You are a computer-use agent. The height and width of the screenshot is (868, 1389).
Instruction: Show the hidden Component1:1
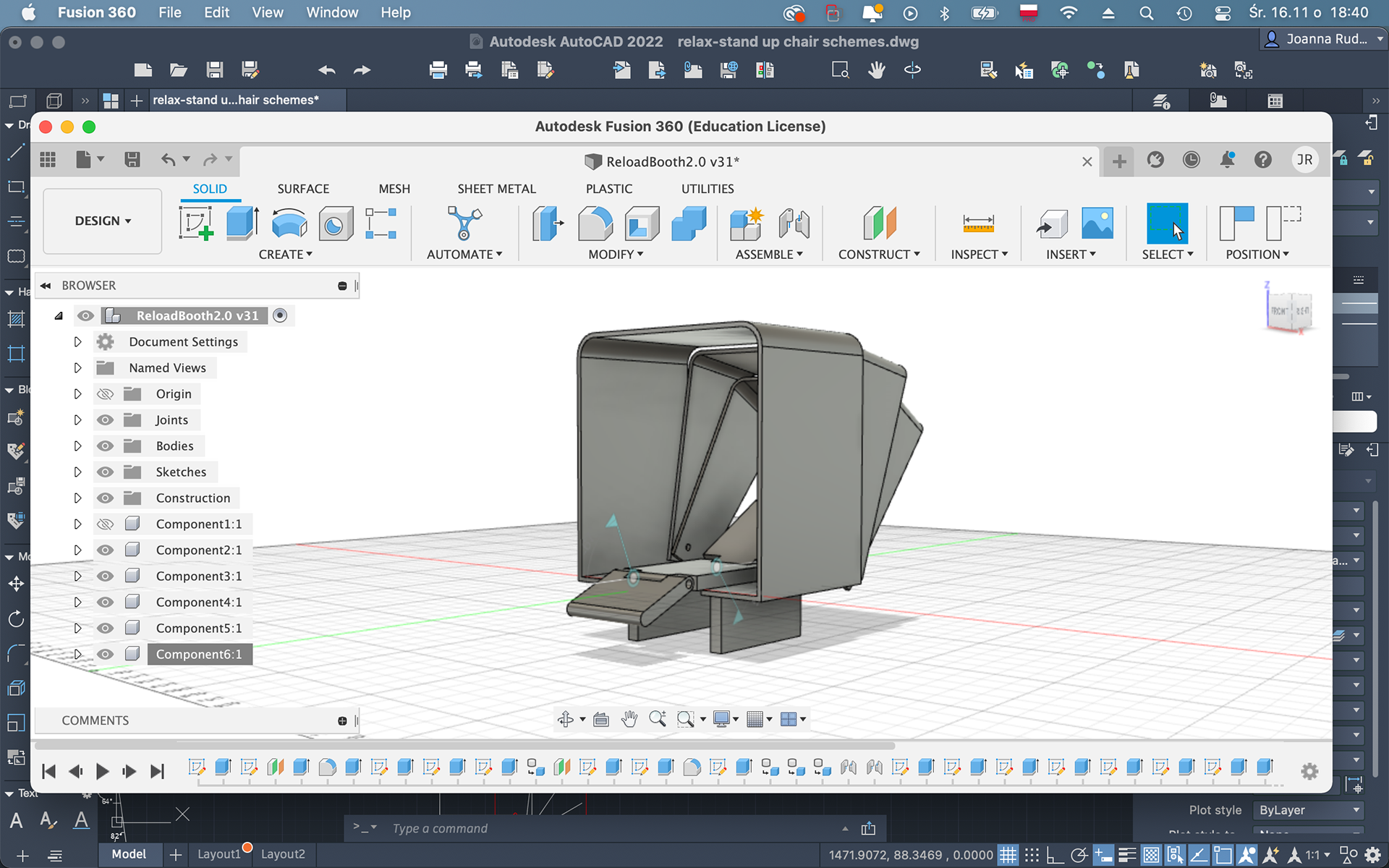(x=106, y=524)
